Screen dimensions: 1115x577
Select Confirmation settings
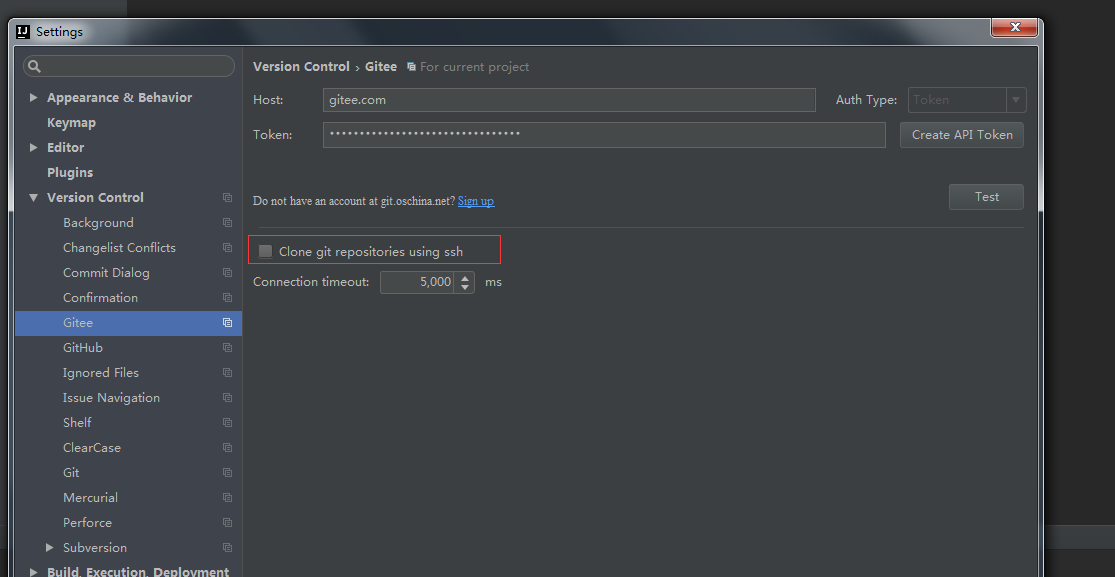coord(100,297)
